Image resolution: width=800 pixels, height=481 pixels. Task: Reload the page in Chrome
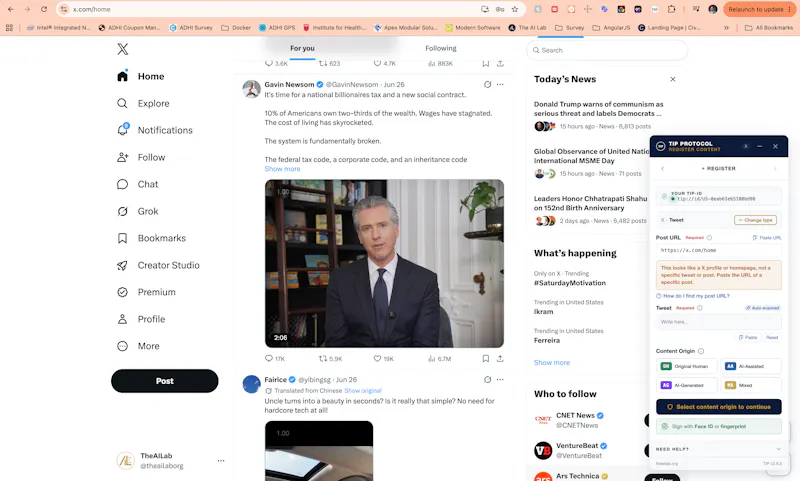pos(44,9)
